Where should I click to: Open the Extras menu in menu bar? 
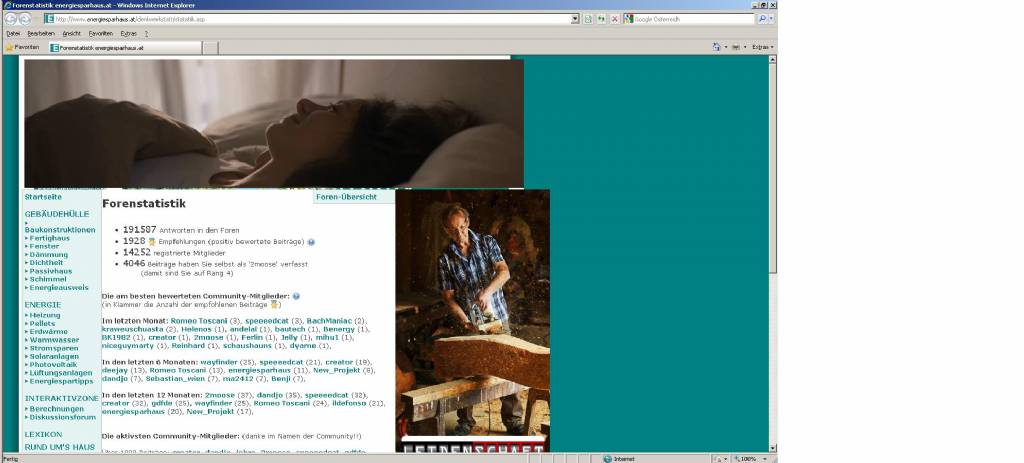pos(129,33)
